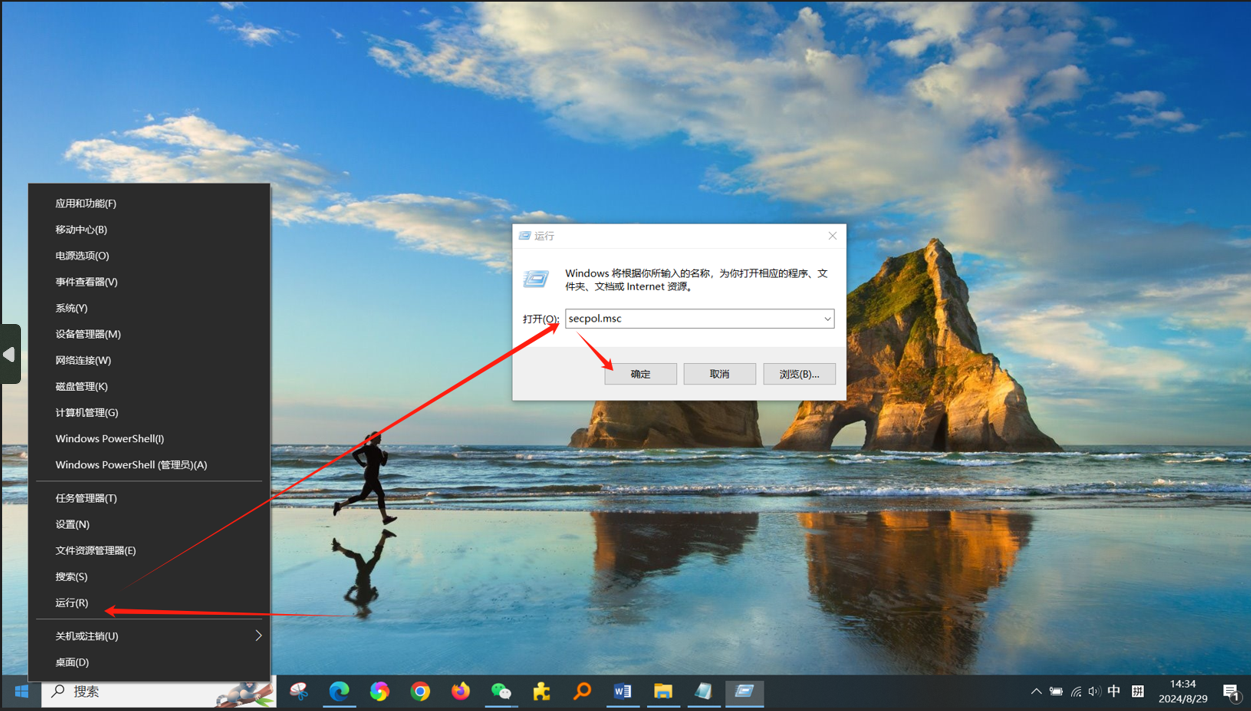1251x711 pixels.
Task: Click the pinwheel app icon beside the search box
Action: [299, 691]
